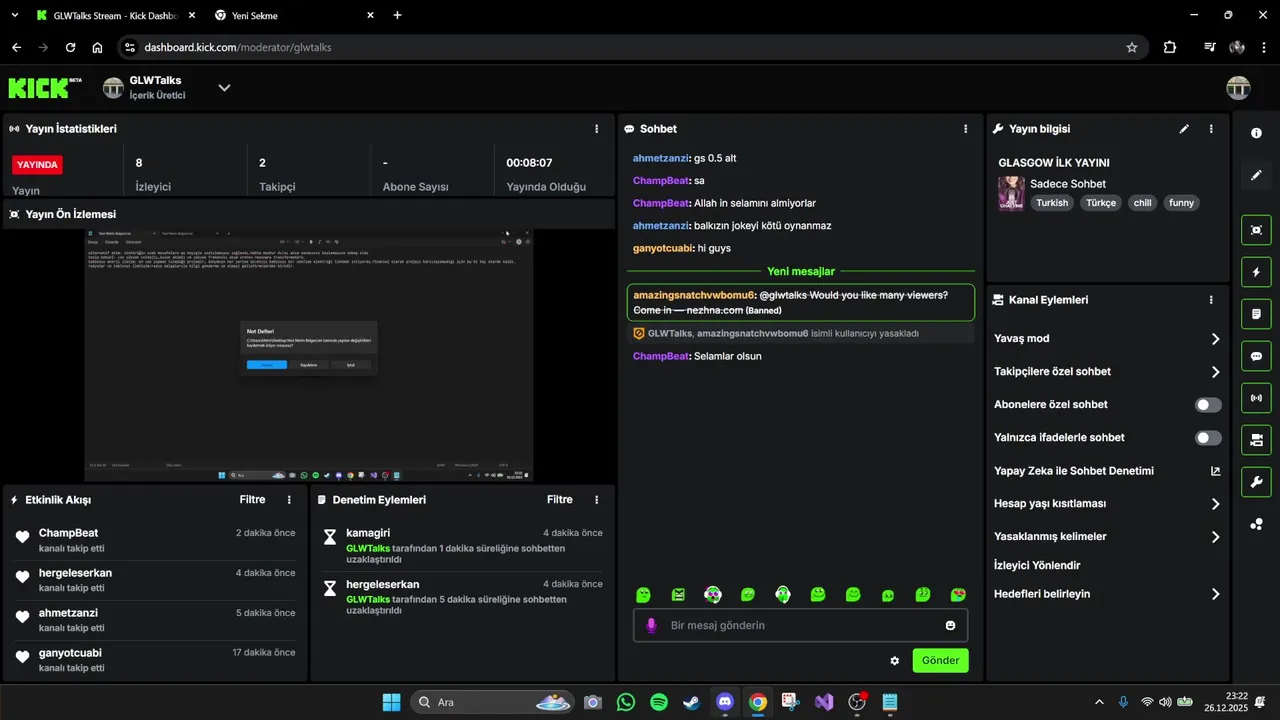Viewport: 1280px width, 720px height.
Task: Open the emoji picker smiley in message box
Action: click(x=950, y=625)
